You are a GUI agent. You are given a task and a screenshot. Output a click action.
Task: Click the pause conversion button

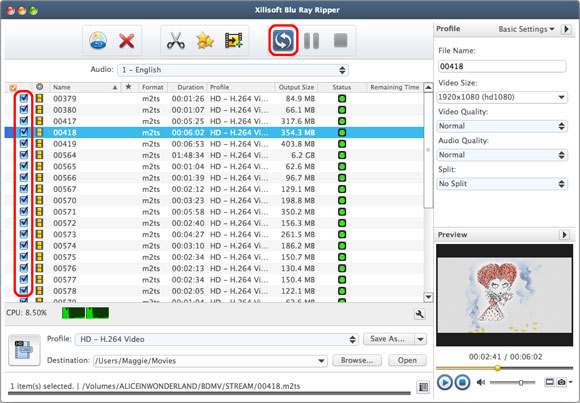[x=311, y=41]
